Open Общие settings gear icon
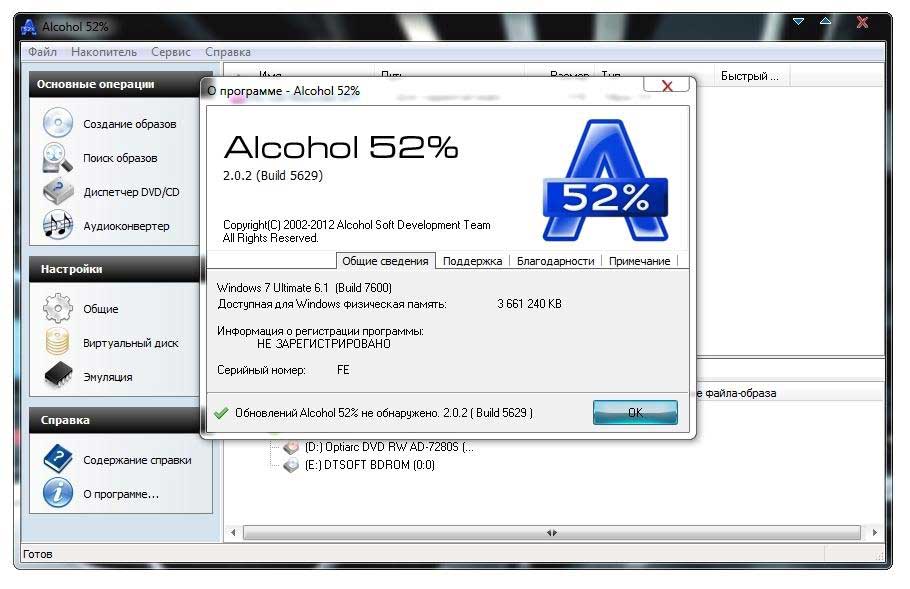This screenshot has height=589, width=910. point(57,308)
